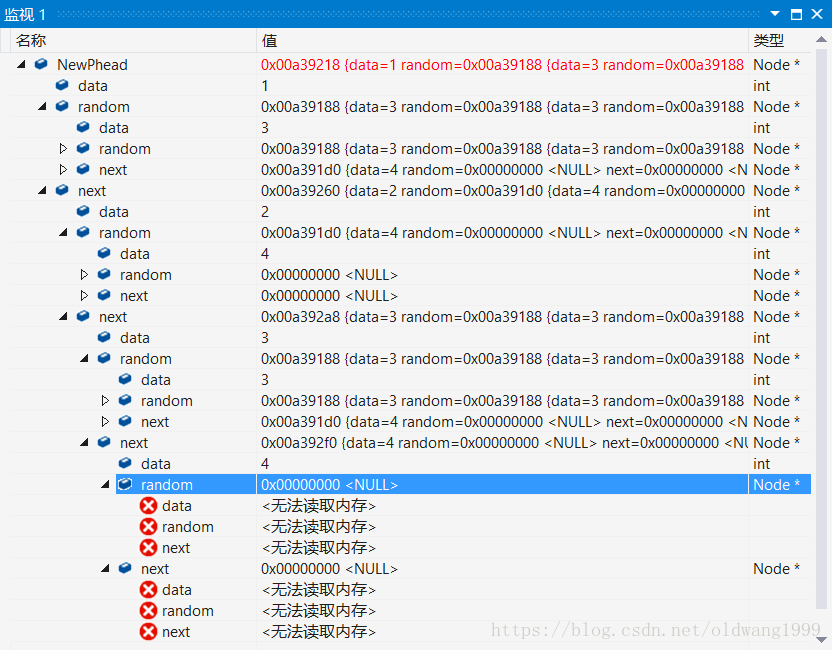The image size is (832, 650).
Task: Click cube icon of next row 0x00a39260
Action: click(x=62, y=190)
